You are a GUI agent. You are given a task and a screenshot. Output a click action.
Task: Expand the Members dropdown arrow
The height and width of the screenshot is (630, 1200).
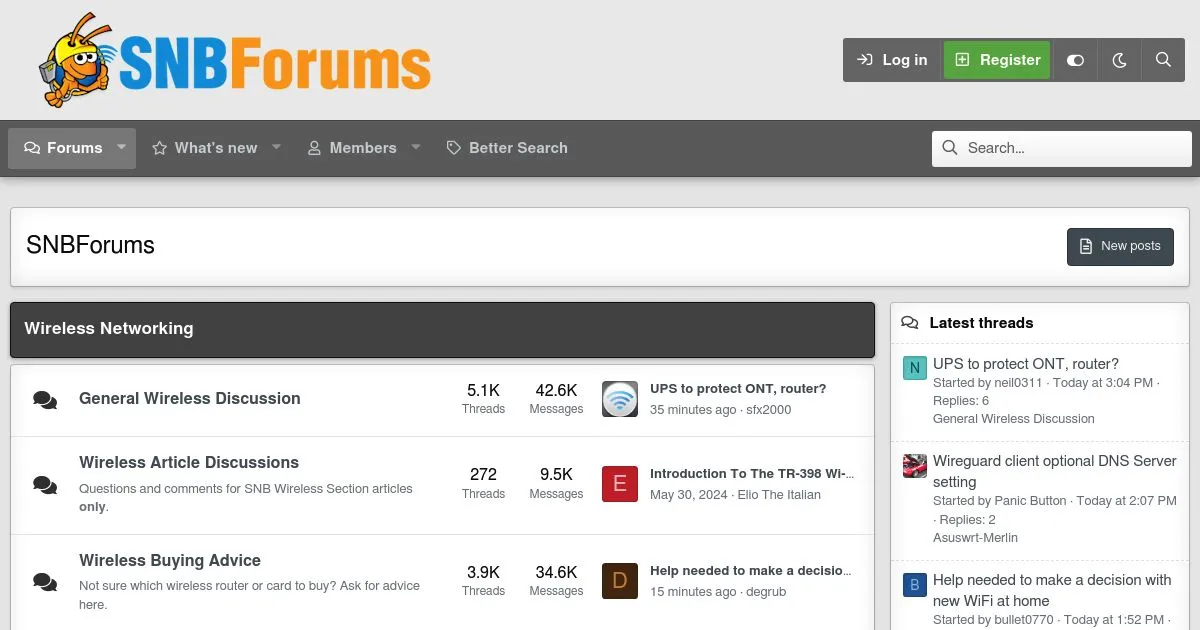point(416,148)
